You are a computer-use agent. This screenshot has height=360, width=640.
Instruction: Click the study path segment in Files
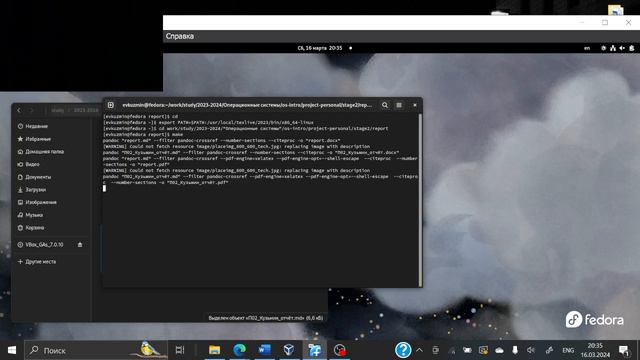click(58, 110)
